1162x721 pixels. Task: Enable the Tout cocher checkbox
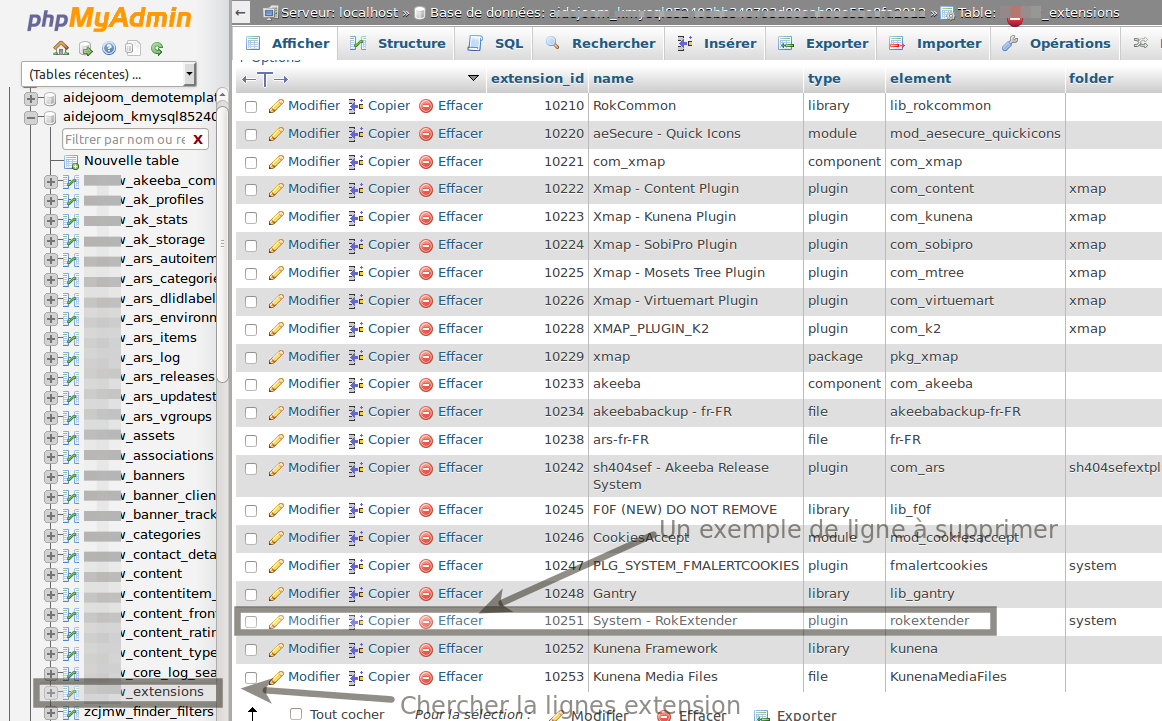296,714
